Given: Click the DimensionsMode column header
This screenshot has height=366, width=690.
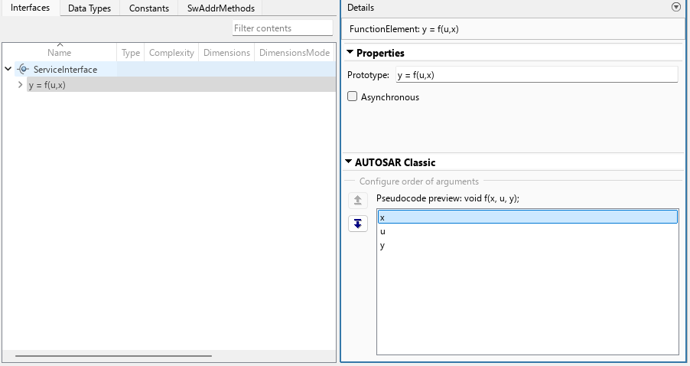Looking at the screenshot, I should pos(294,52).
